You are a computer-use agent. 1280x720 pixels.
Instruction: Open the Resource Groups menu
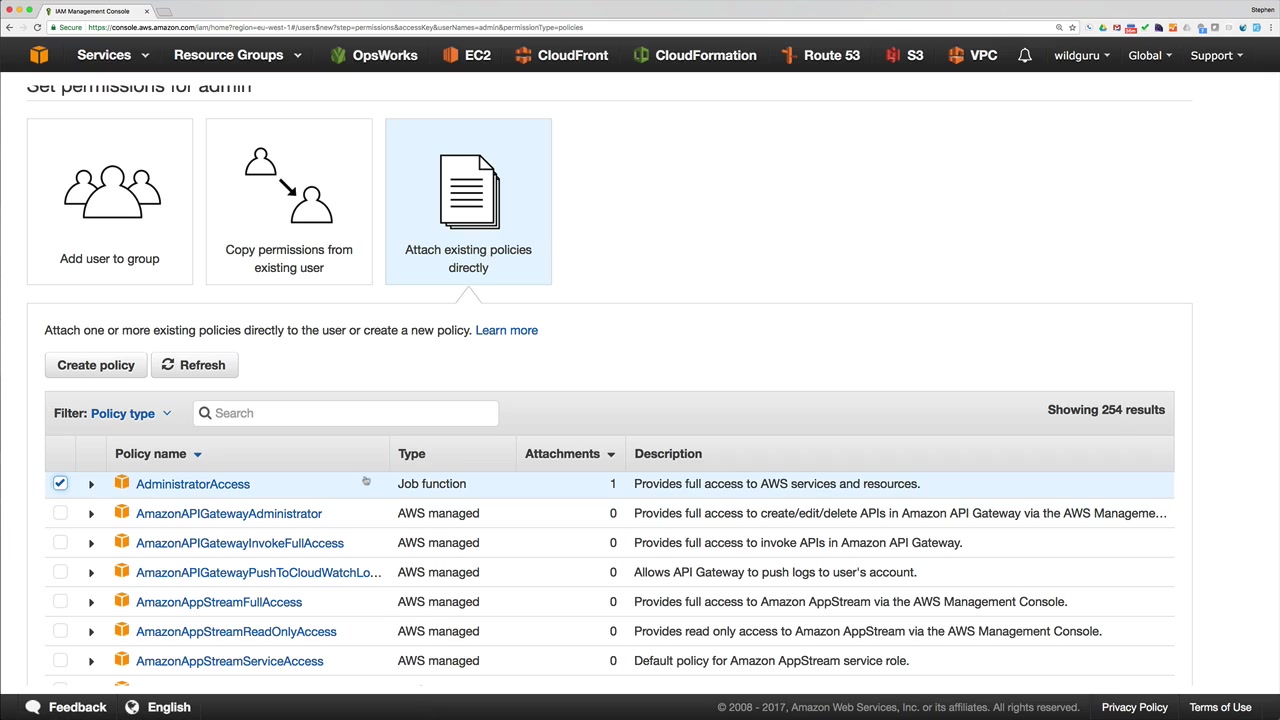(x=237, y=55)
